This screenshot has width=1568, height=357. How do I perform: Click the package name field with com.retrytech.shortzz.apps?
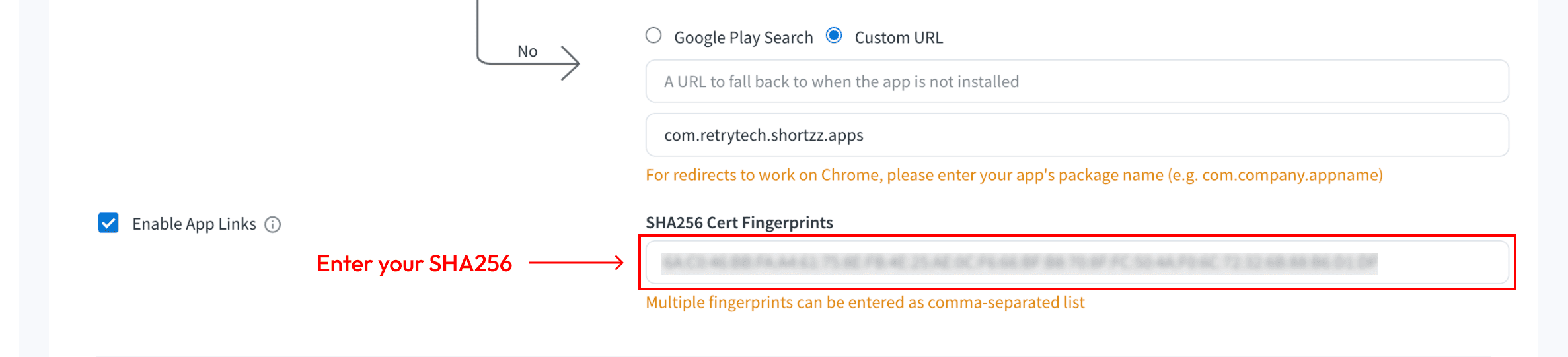pos(1076,135)
